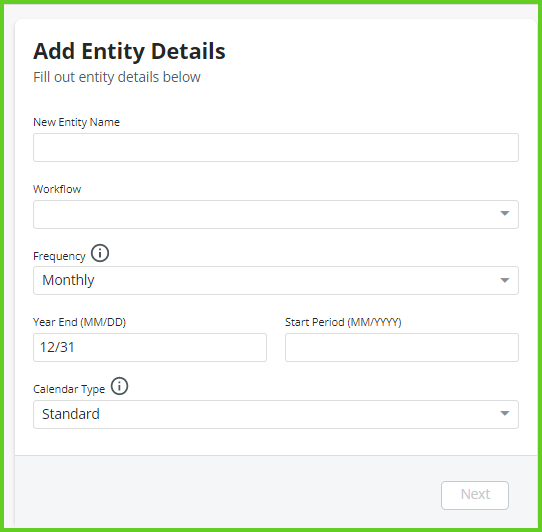Click the 'Start Period (MM/YYYY)' label

[343, 322]
